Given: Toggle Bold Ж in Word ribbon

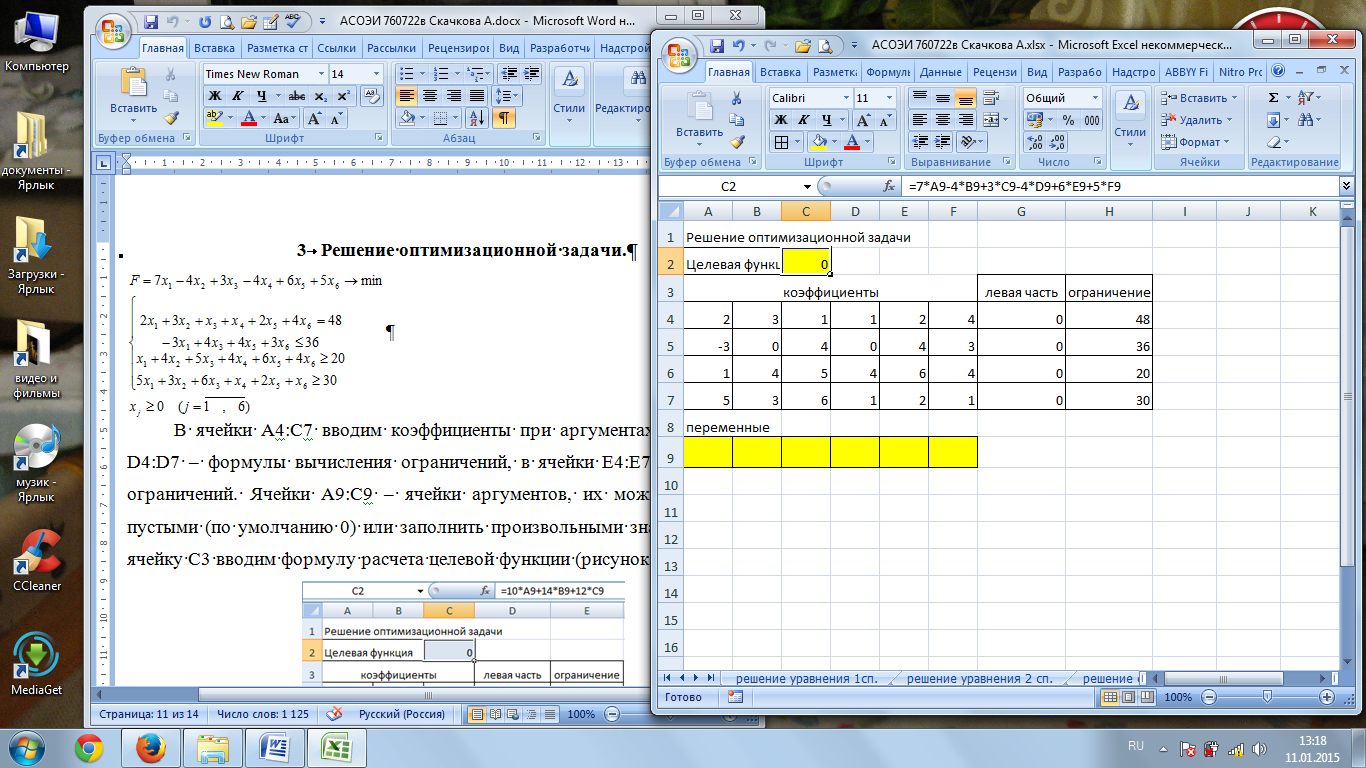Looking at the screenshot, I should pyautogui.click(x=215, y=96).
